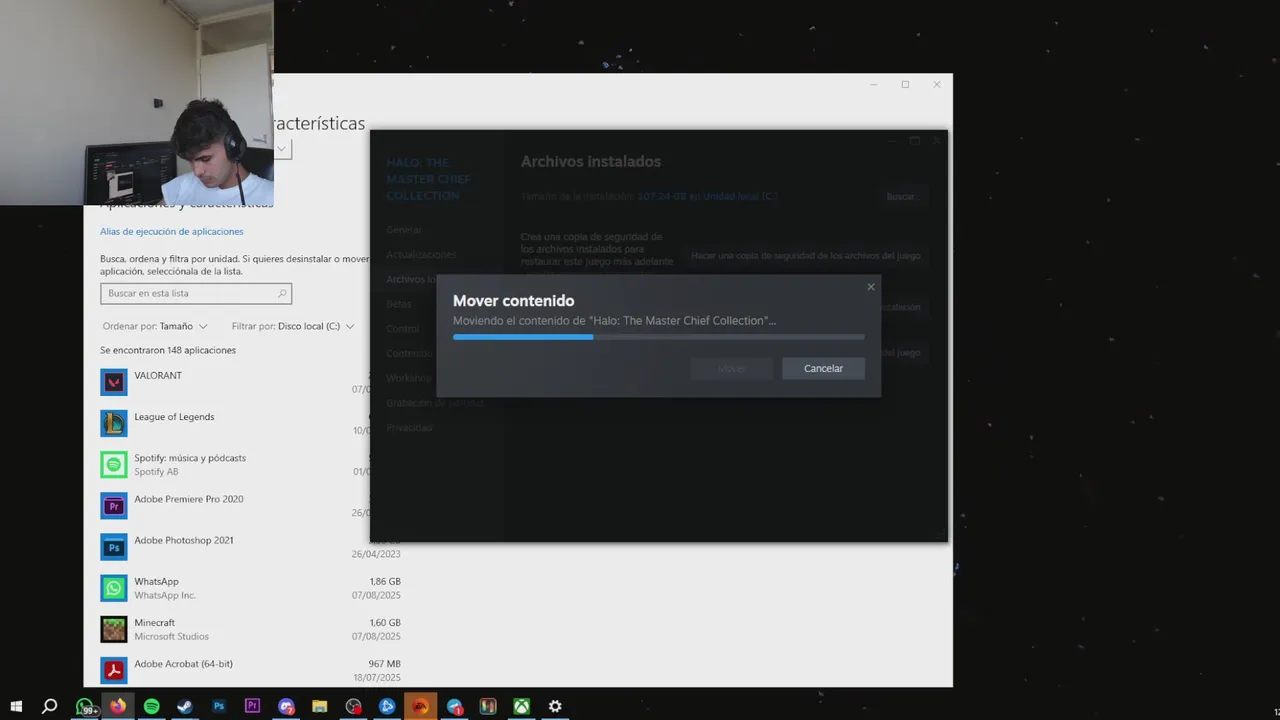The image size is (1280, 720).
Task: Click the Minecraft app icon in the list
Action: pos(114,629)
